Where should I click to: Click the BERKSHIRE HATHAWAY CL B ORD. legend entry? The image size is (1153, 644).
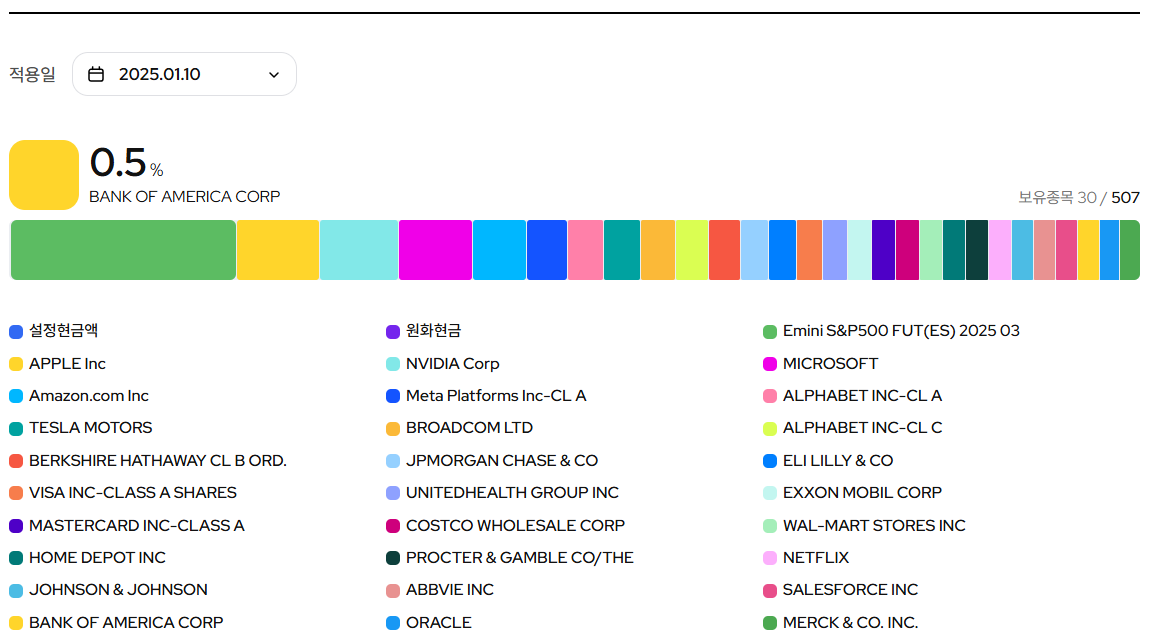pyautogui.click(x=148, y=460)
